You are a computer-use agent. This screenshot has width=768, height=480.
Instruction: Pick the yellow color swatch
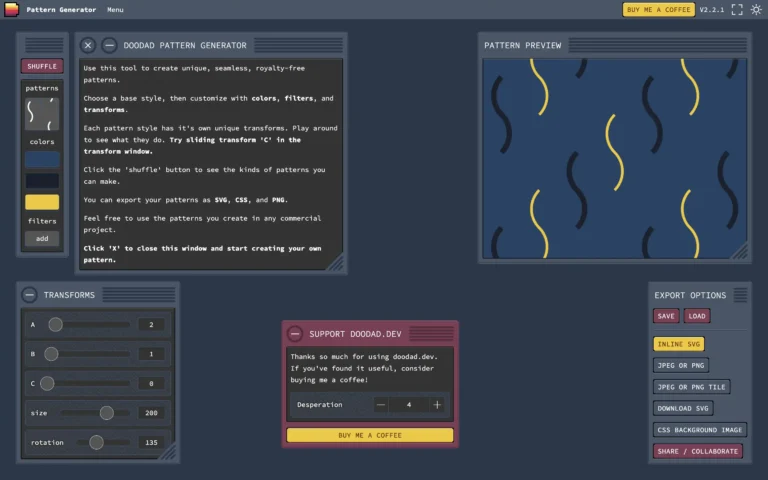tap(42, 202)
